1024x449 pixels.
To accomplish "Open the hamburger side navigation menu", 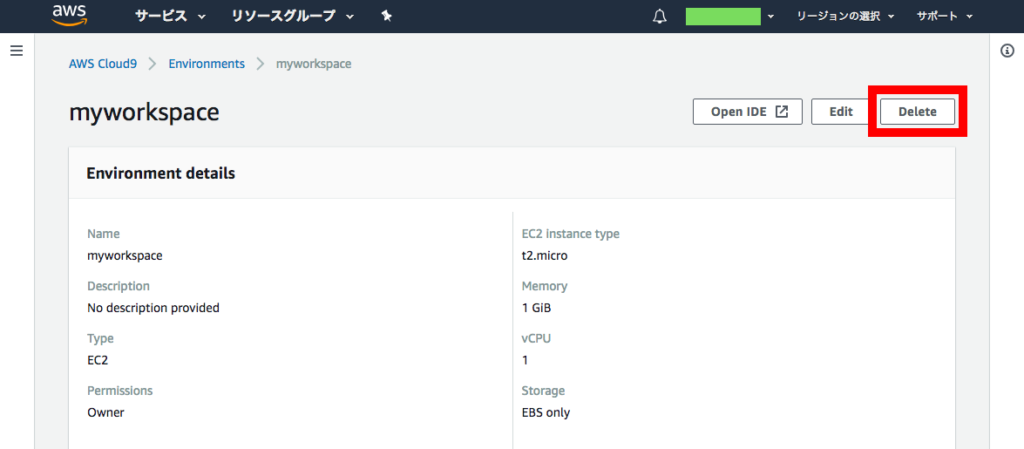I will pos(17,50).
